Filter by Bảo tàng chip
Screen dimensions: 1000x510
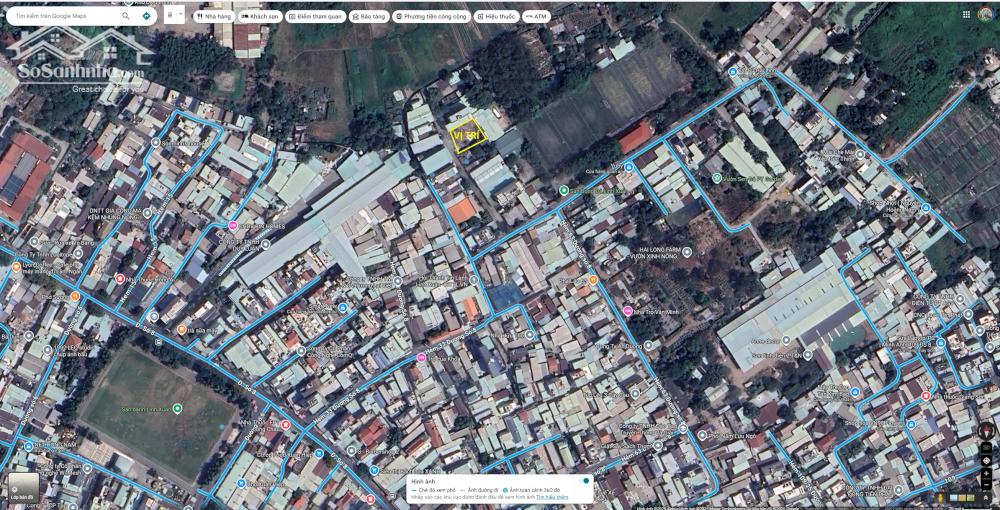click(368, 17)
